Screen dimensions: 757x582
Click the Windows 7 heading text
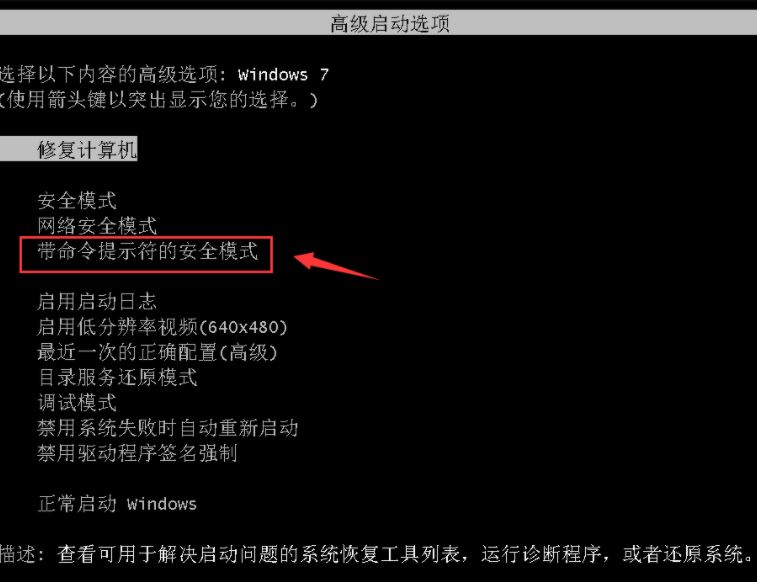(283, 74)
